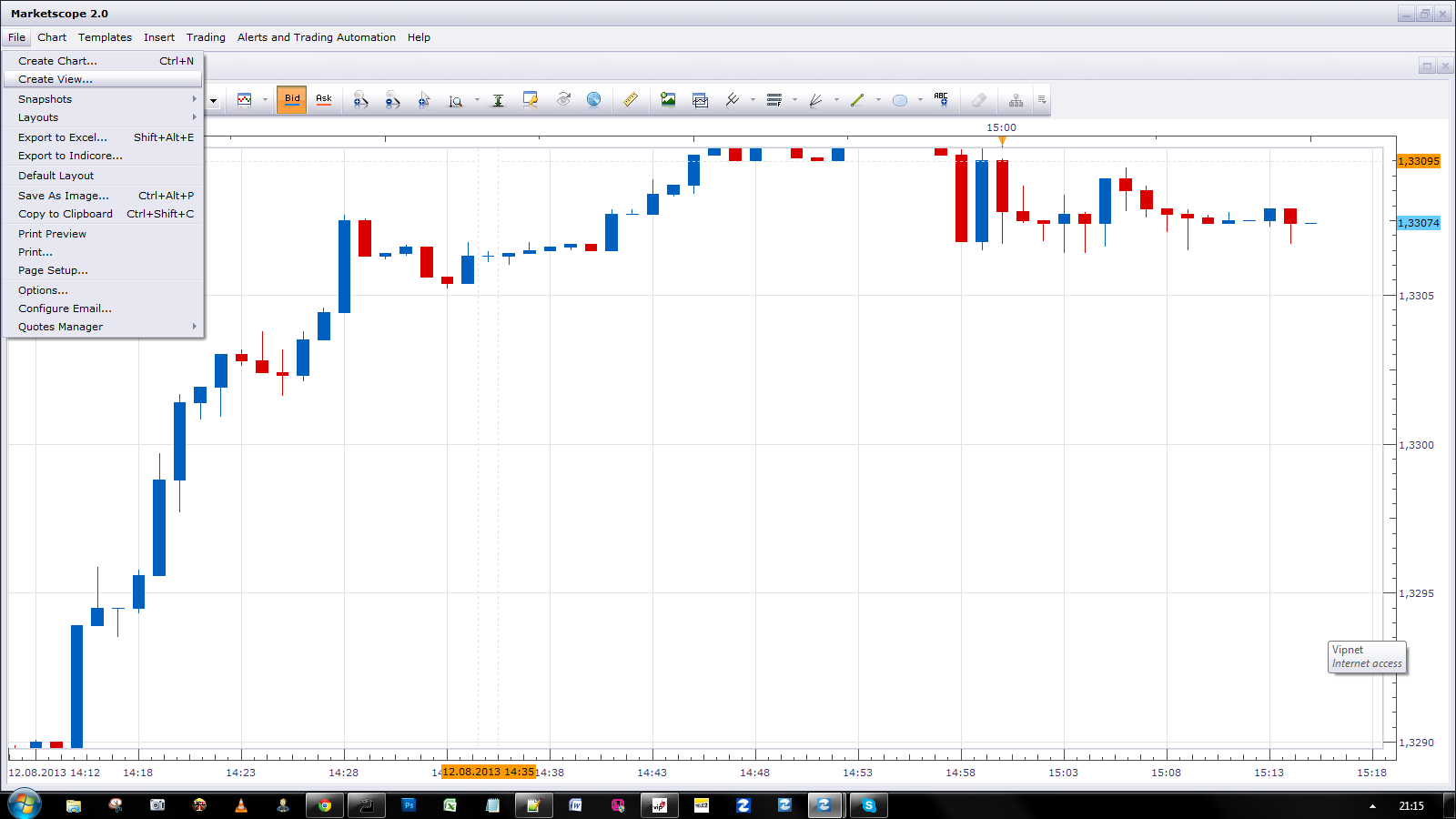Choose Print... menu entry
Viewport: 1456px width, 819px height.
click(103, 252)
